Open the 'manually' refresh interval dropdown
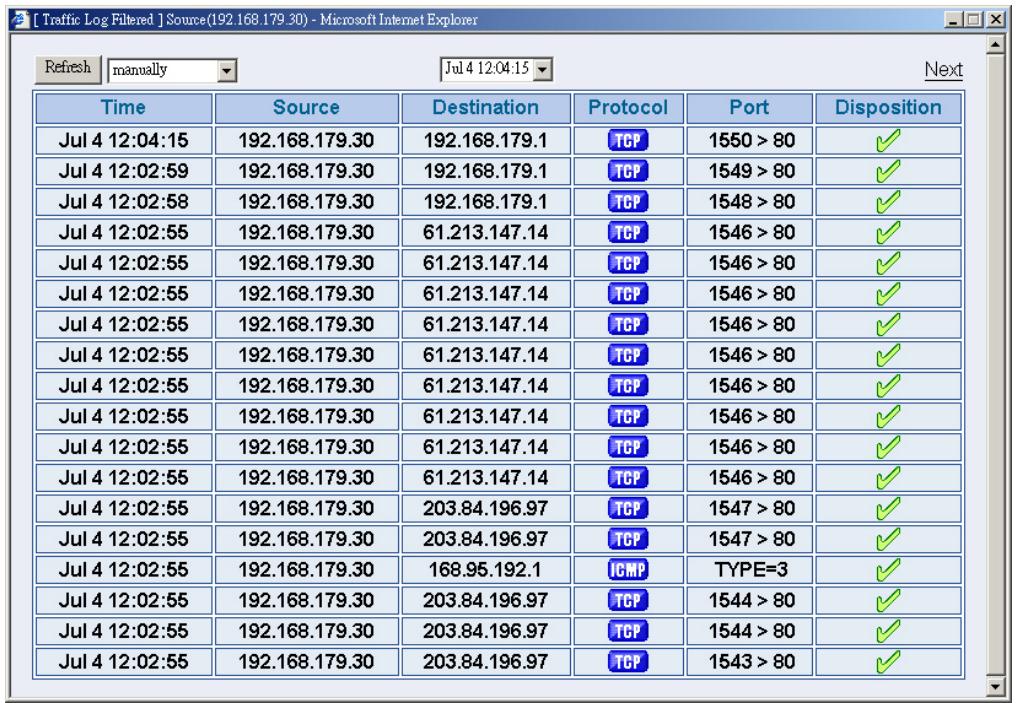This screenshot has height=703, width=1018. click(x=227, y=70)
